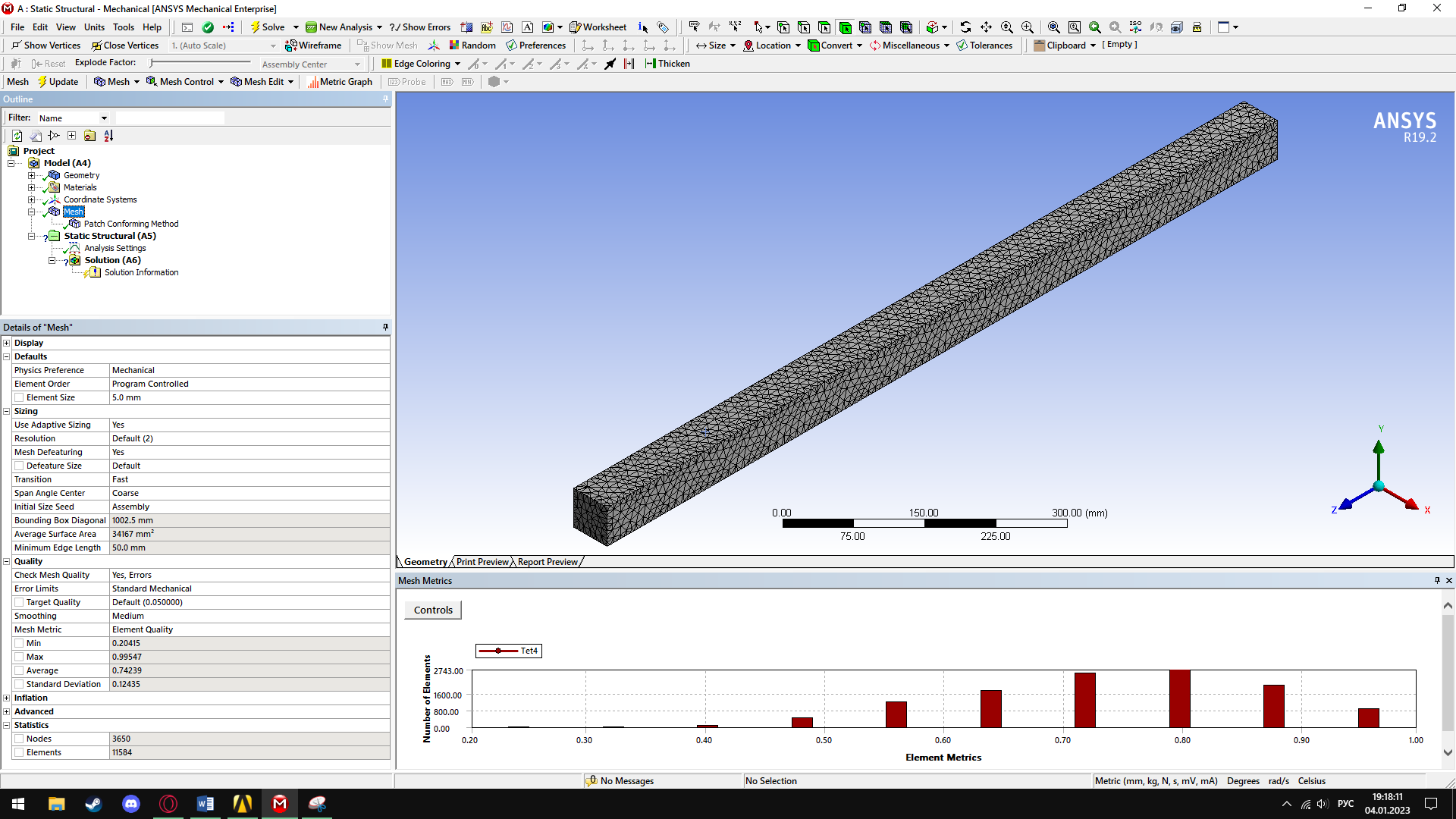Check the Nodes statistics checkbox

19,739
